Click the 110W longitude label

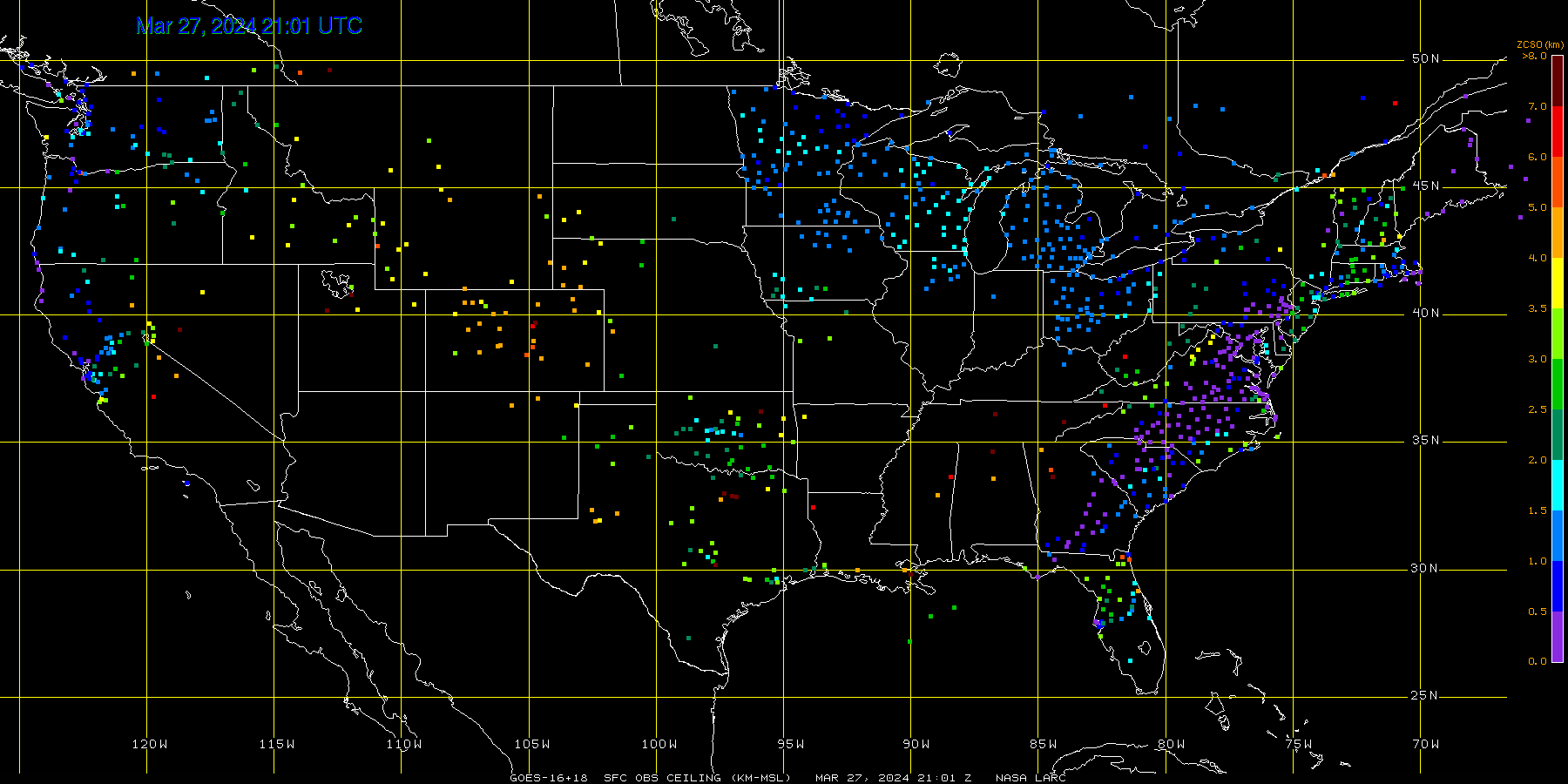404,744
